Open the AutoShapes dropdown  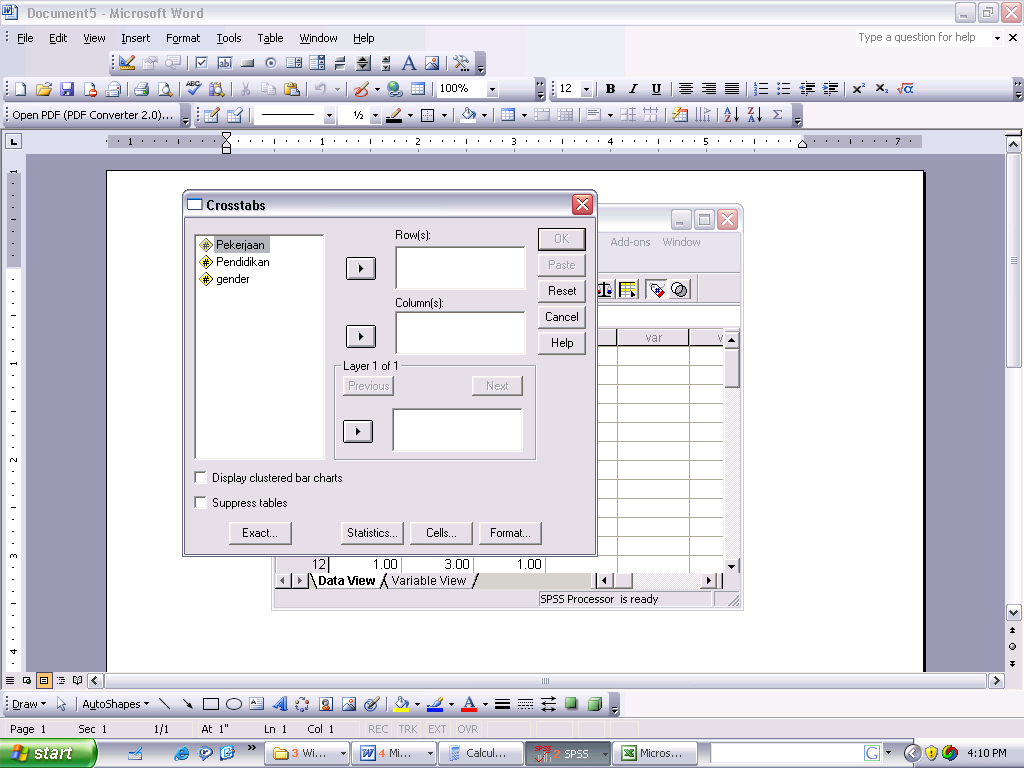[116, 704]
